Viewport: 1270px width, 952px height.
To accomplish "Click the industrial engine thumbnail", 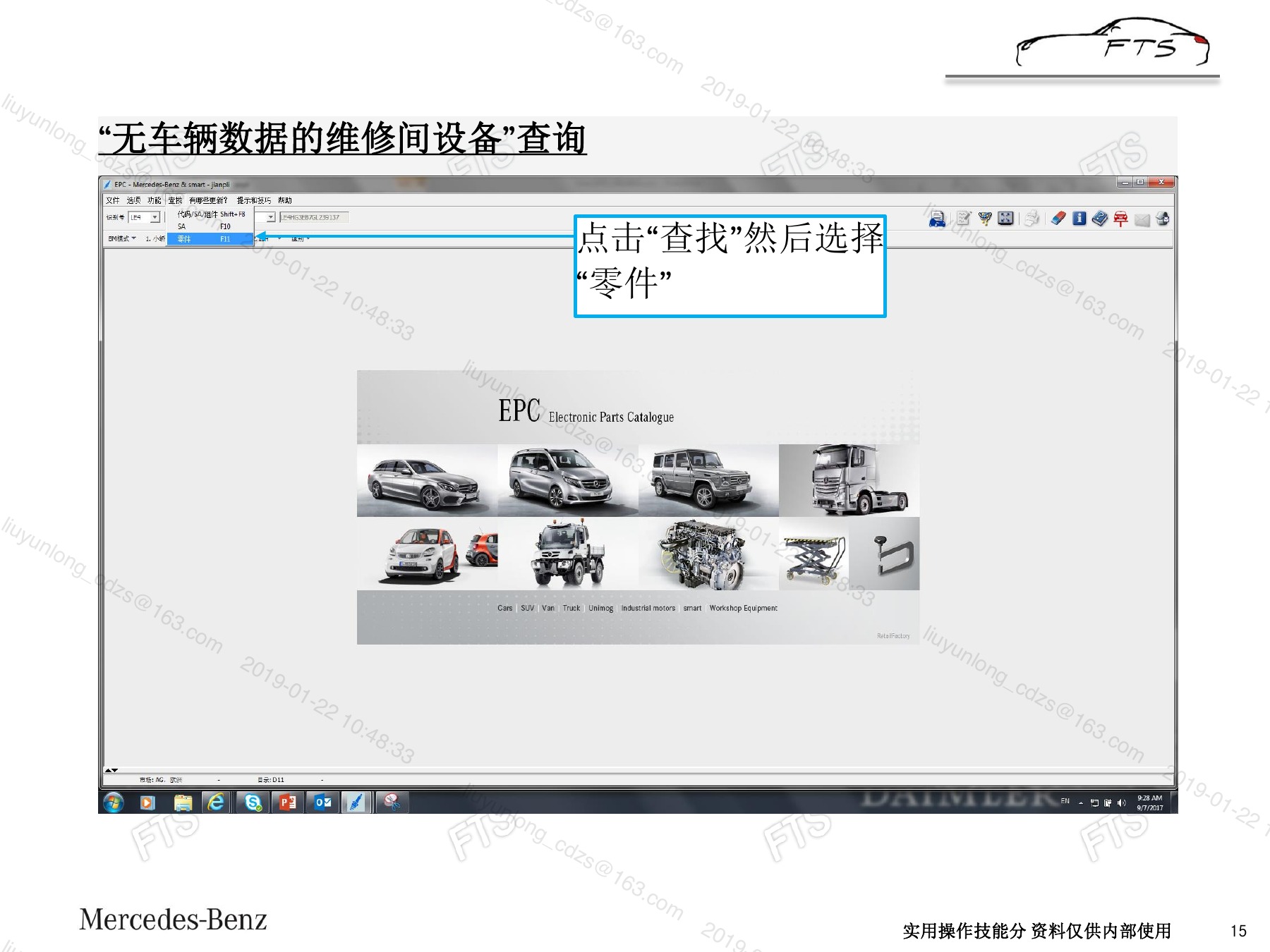I will click(708, 554).
